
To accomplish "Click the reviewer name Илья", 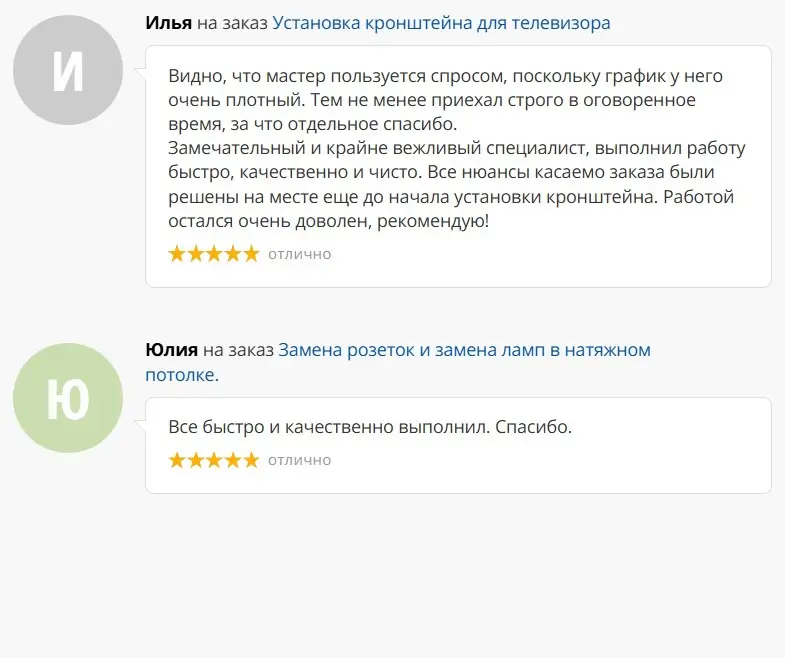I will pos(169,22).
